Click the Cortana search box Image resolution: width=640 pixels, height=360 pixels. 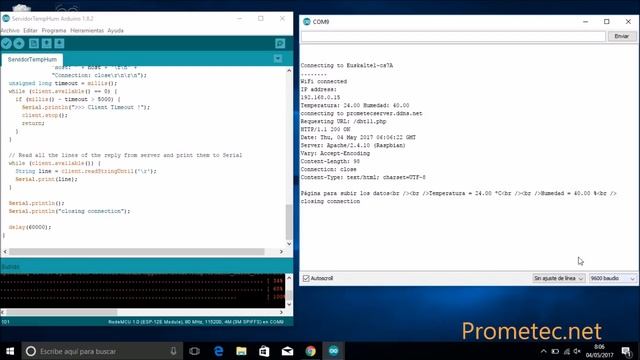point(102,351)
